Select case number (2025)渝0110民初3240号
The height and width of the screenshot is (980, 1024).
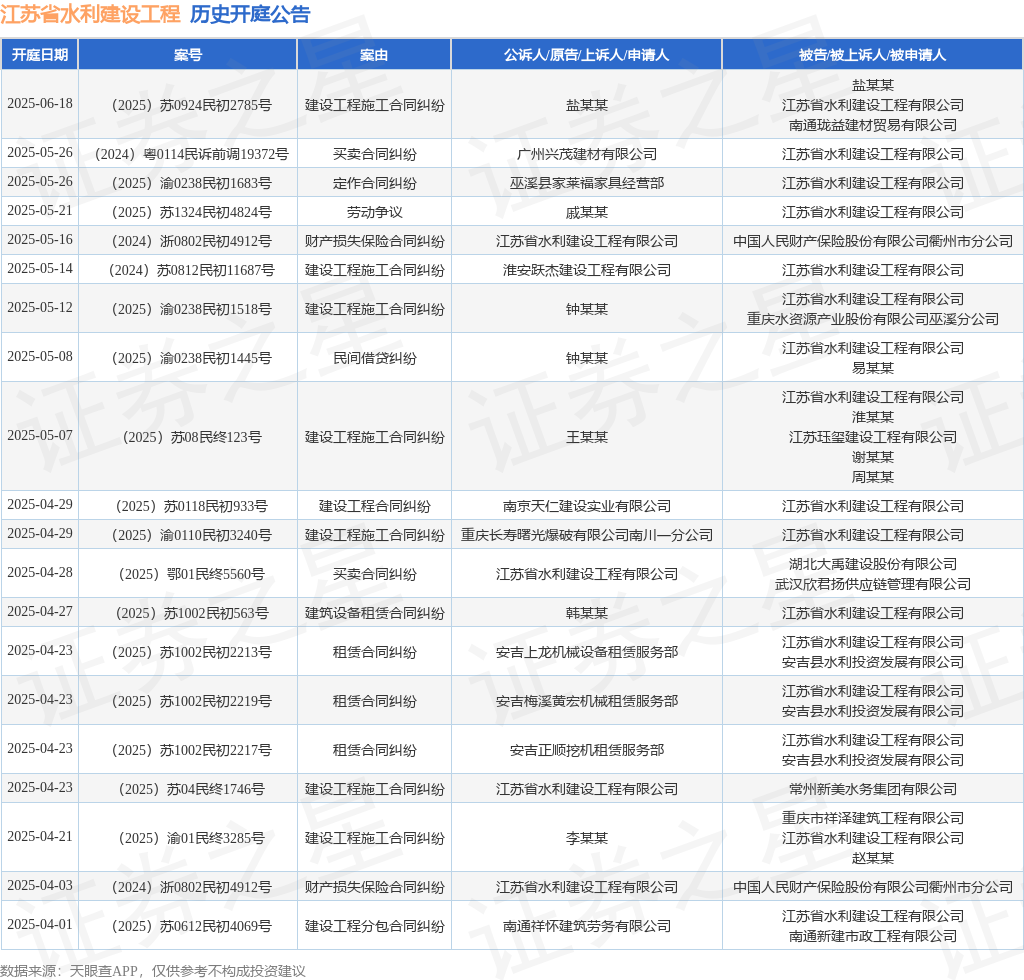pyautogui.click(x=189, y=535)
